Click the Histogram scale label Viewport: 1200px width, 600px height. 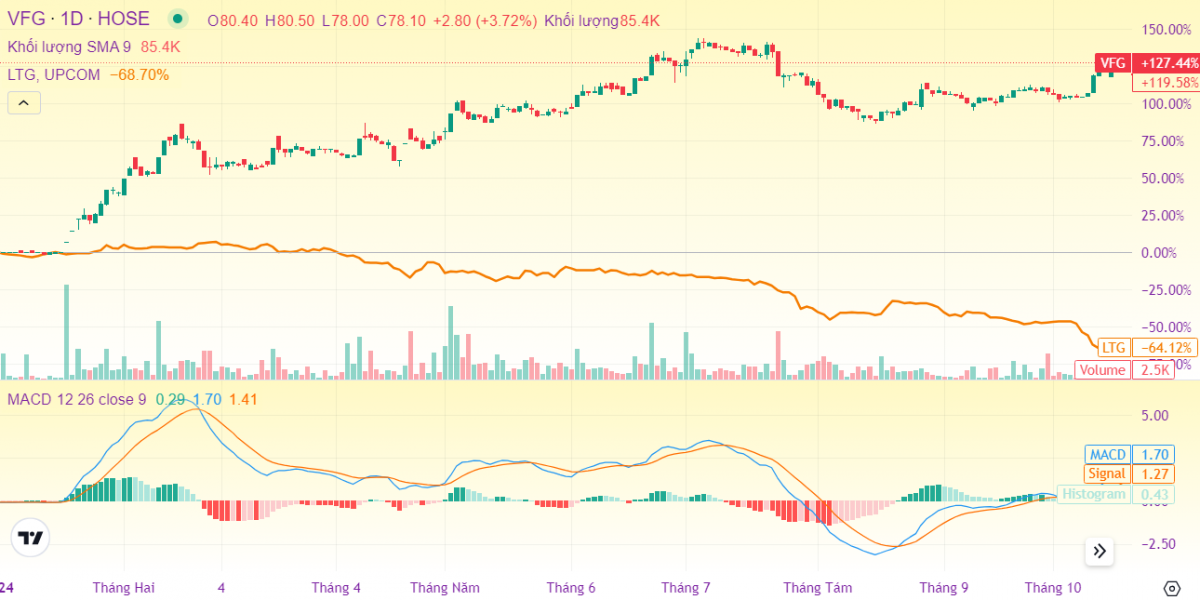1094,494
